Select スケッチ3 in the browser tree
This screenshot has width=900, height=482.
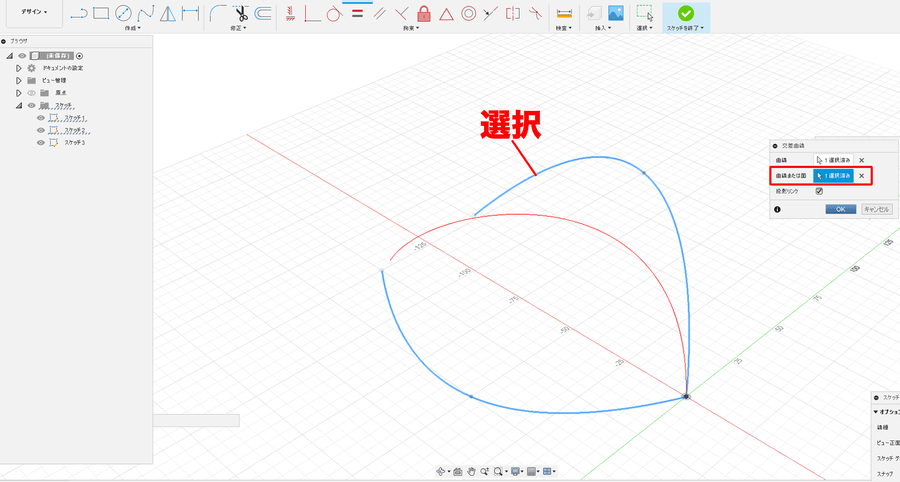click(x=75, y=143)
